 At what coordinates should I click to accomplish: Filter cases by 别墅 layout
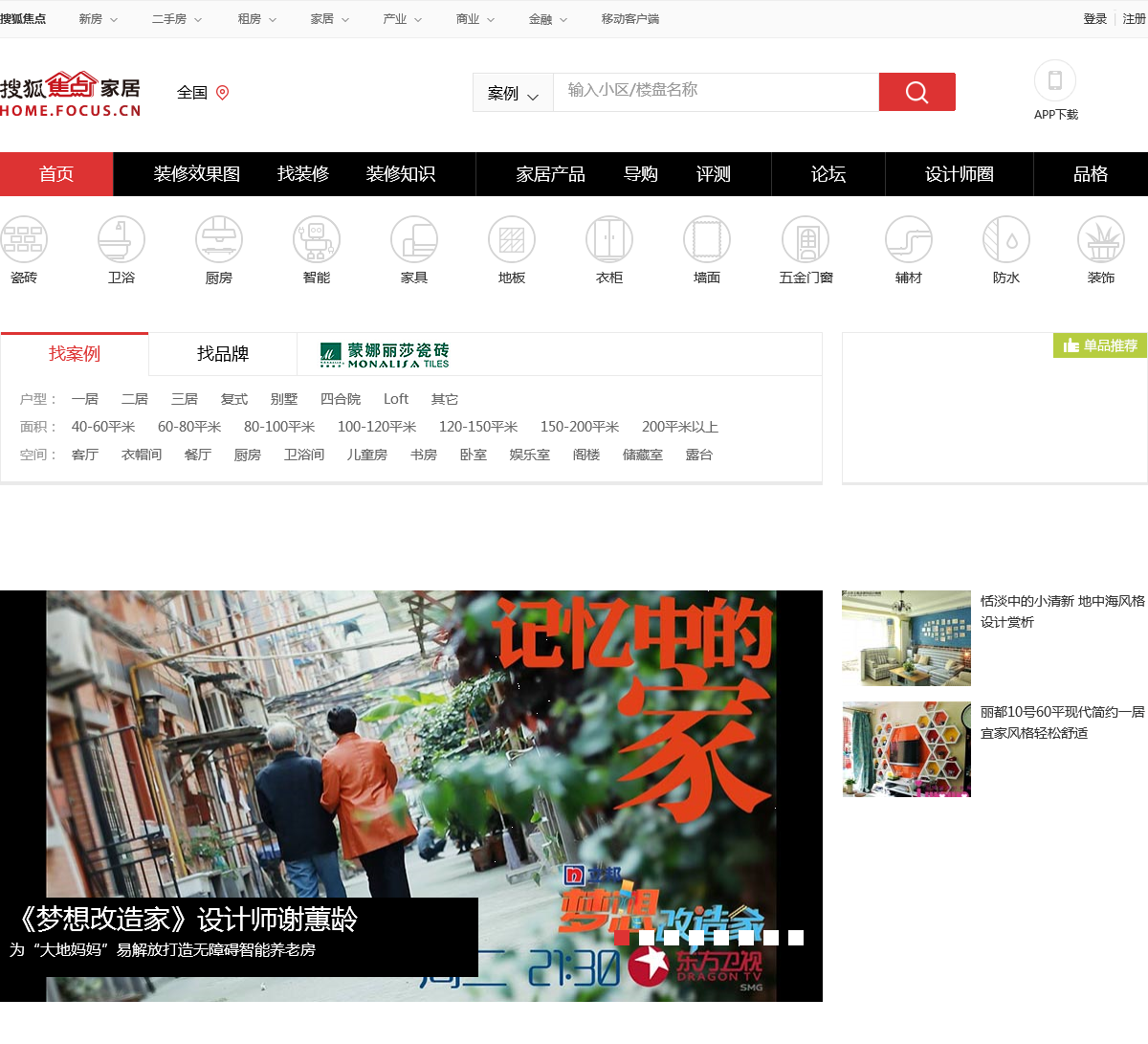284,399
